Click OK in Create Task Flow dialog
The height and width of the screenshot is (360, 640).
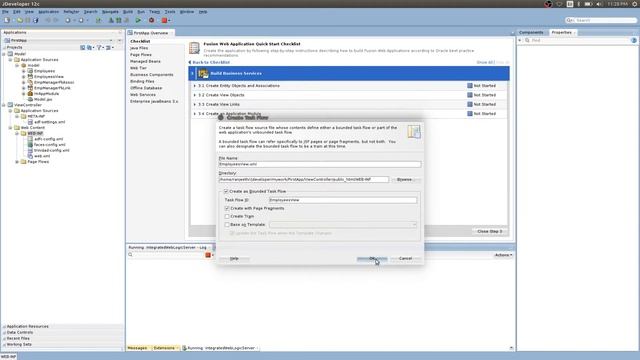372,258
